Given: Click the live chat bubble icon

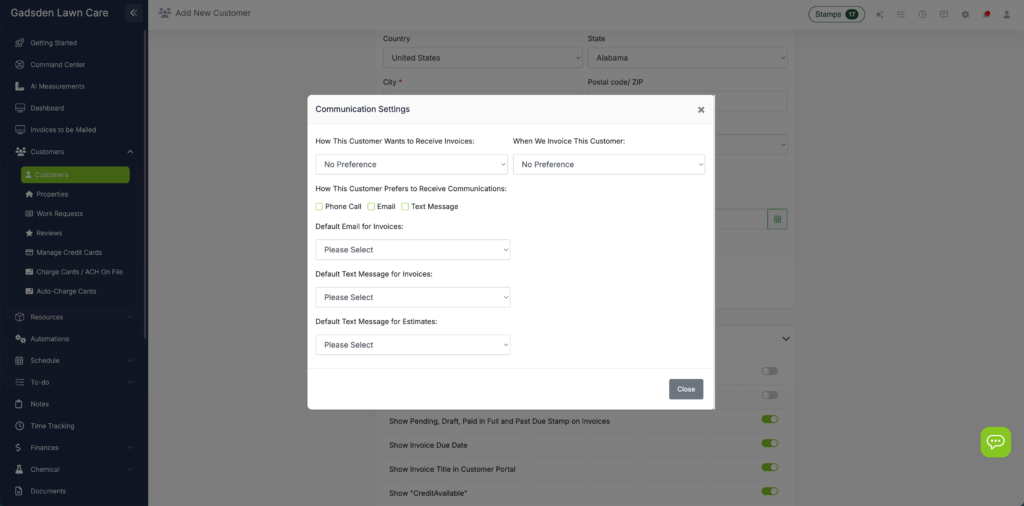Looking at the screenshot, I should (995, 442).
